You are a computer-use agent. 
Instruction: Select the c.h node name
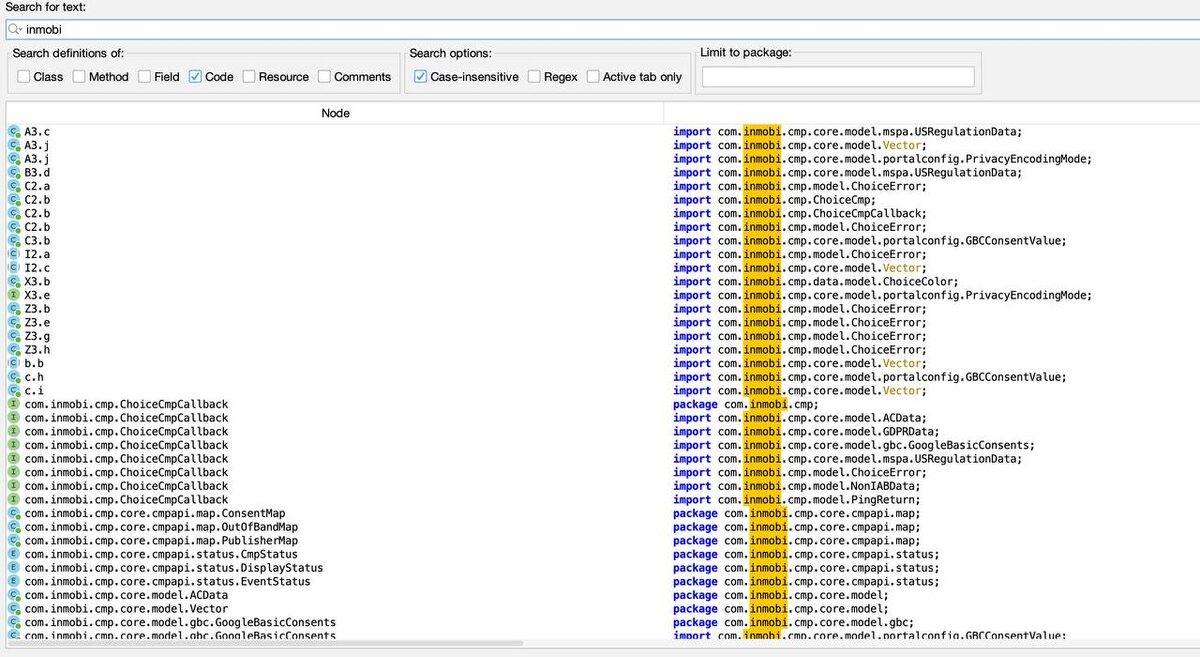(34, 377)
